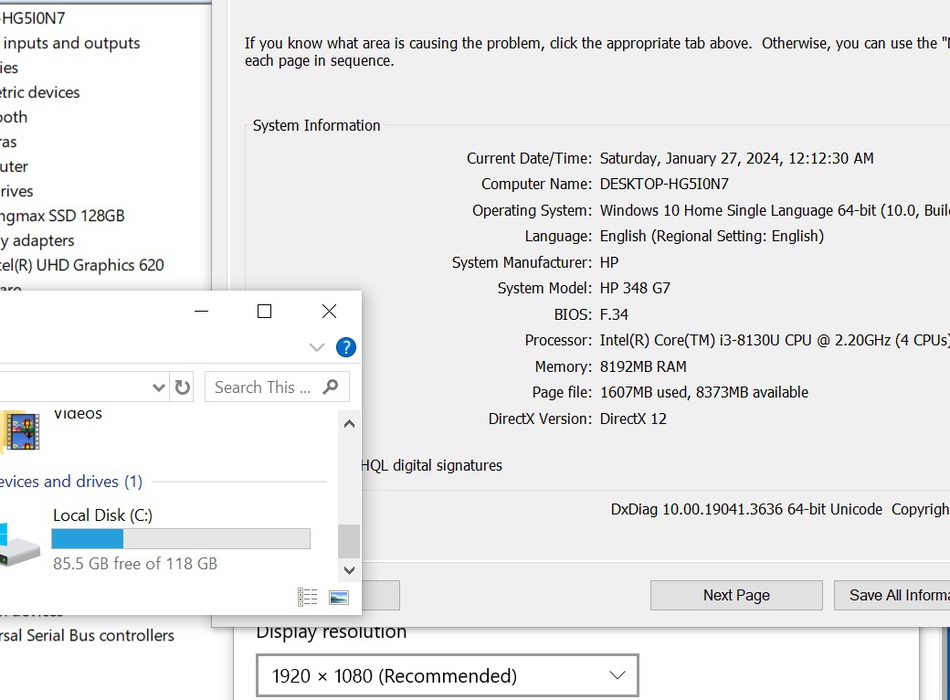The width and height of the screenshot is (950, 700).
Task: Click the search magnifier icon
Action: [x=331, y=387]
